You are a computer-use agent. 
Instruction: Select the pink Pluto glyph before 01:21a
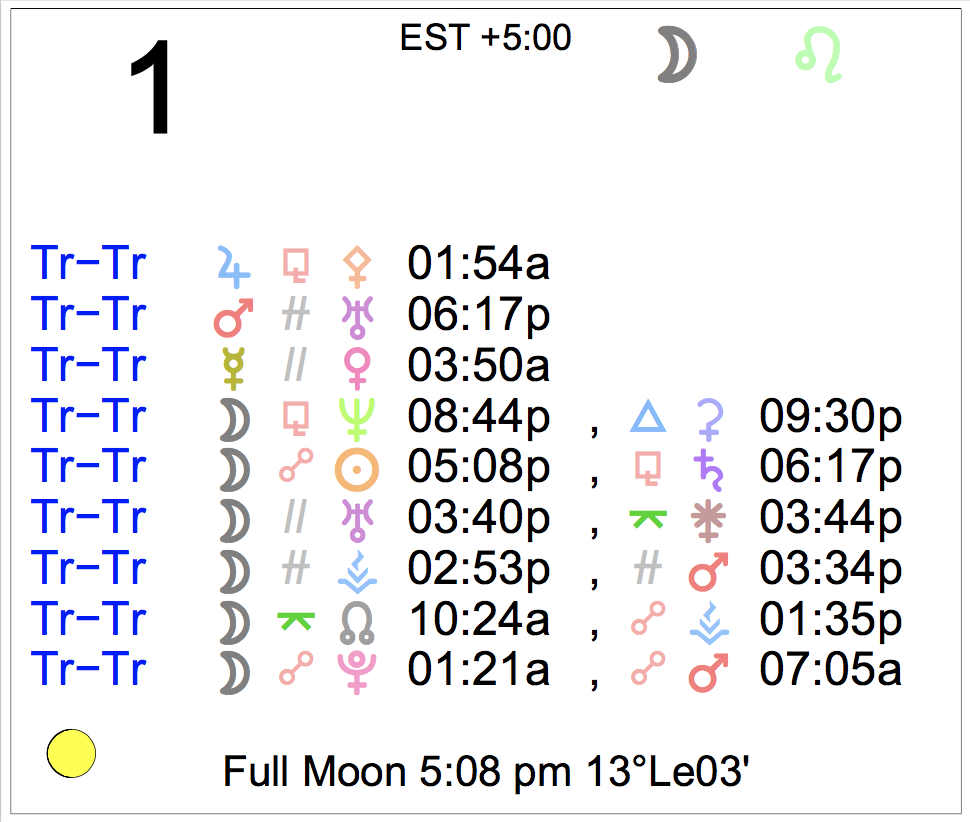(357, 672)
